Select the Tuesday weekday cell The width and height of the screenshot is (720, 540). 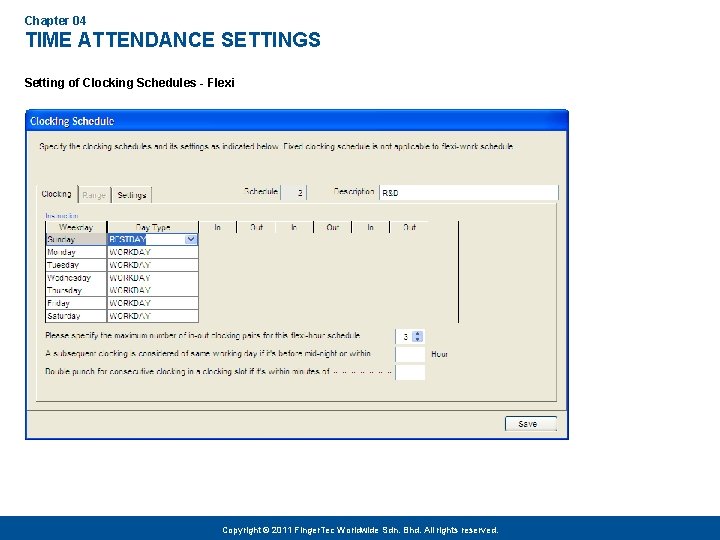[76, 265]
